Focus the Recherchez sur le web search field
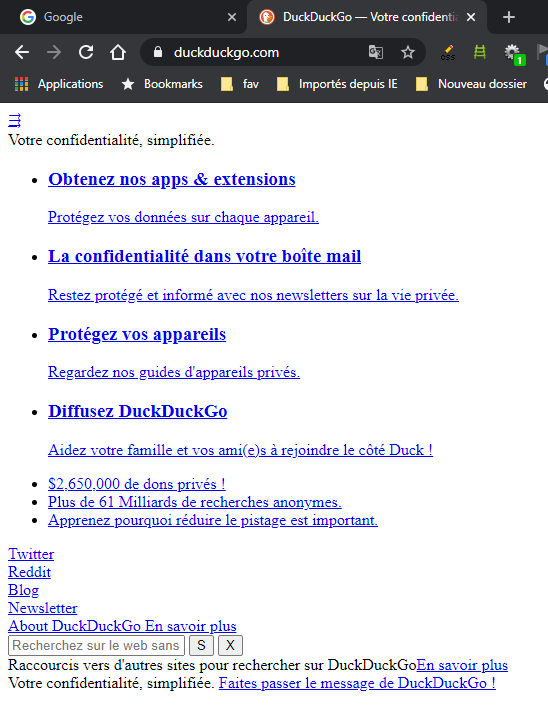This screenshot has height=710, width=548. 96,645
